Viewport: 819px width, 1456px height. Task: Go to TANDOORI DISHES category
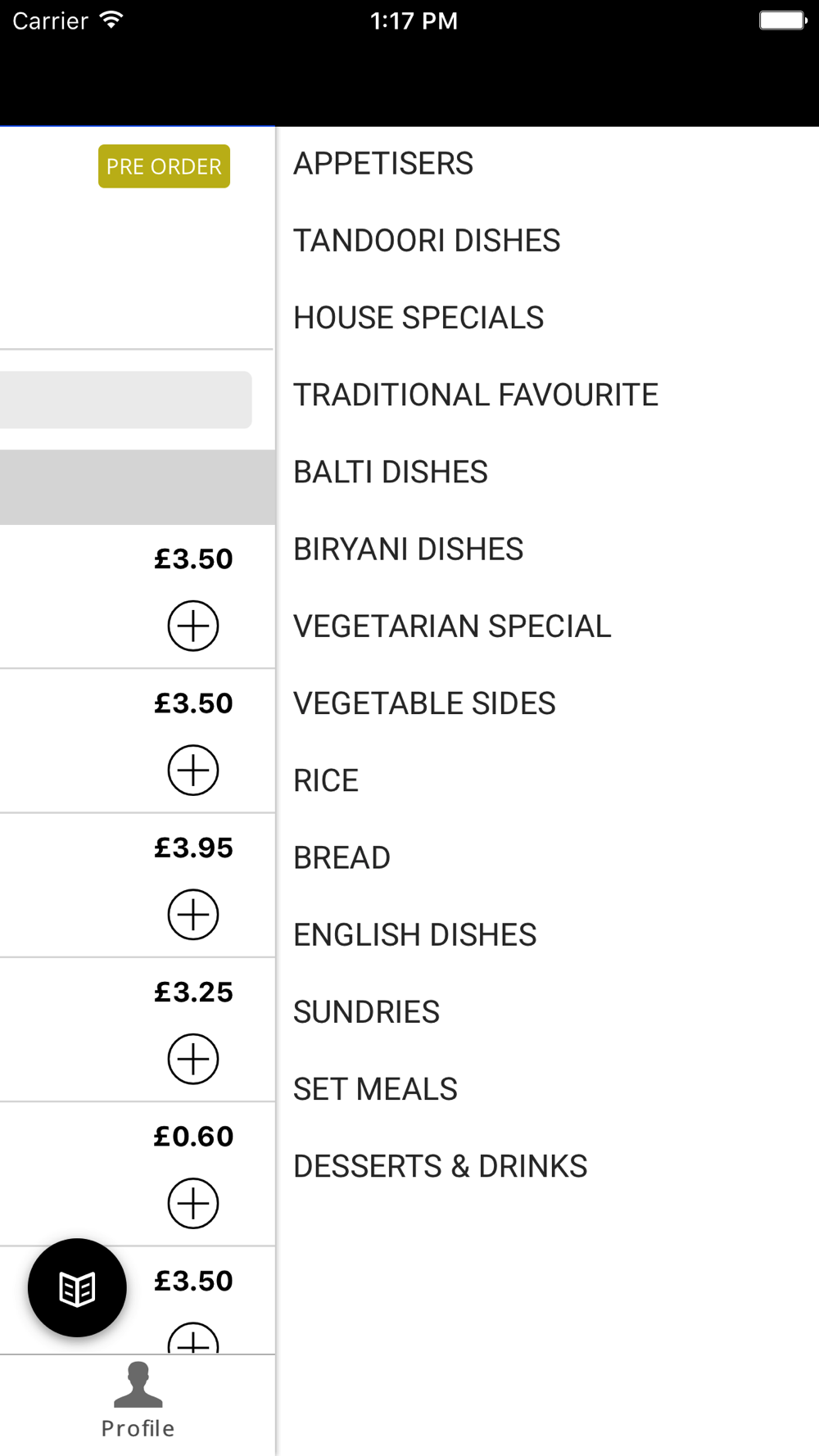click(427, 241)
